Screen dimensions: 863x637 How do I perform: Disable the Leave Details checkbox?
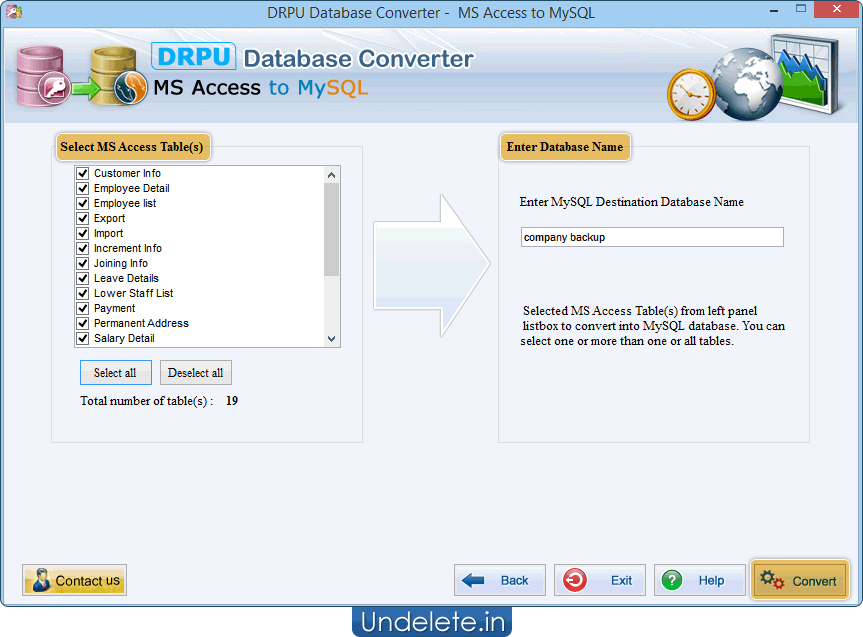[83, 278]
